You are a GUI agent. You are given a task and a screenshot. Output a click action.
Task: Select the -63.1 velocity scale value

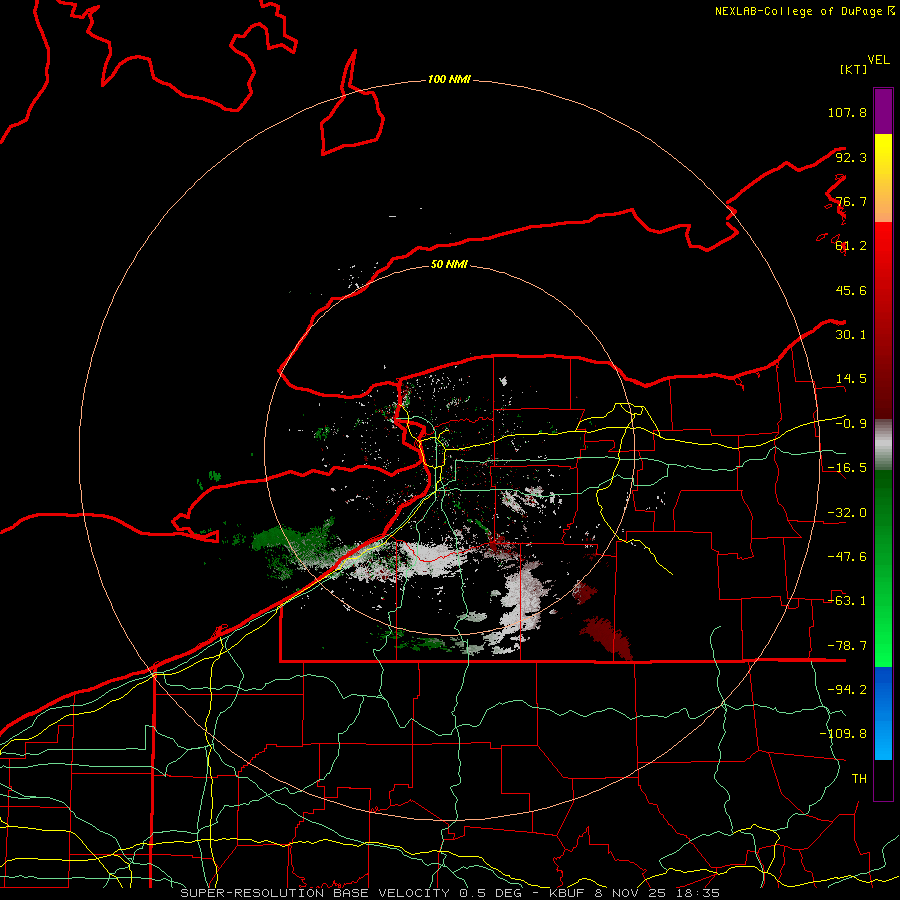pyautogui.click(x=847, y=601)
